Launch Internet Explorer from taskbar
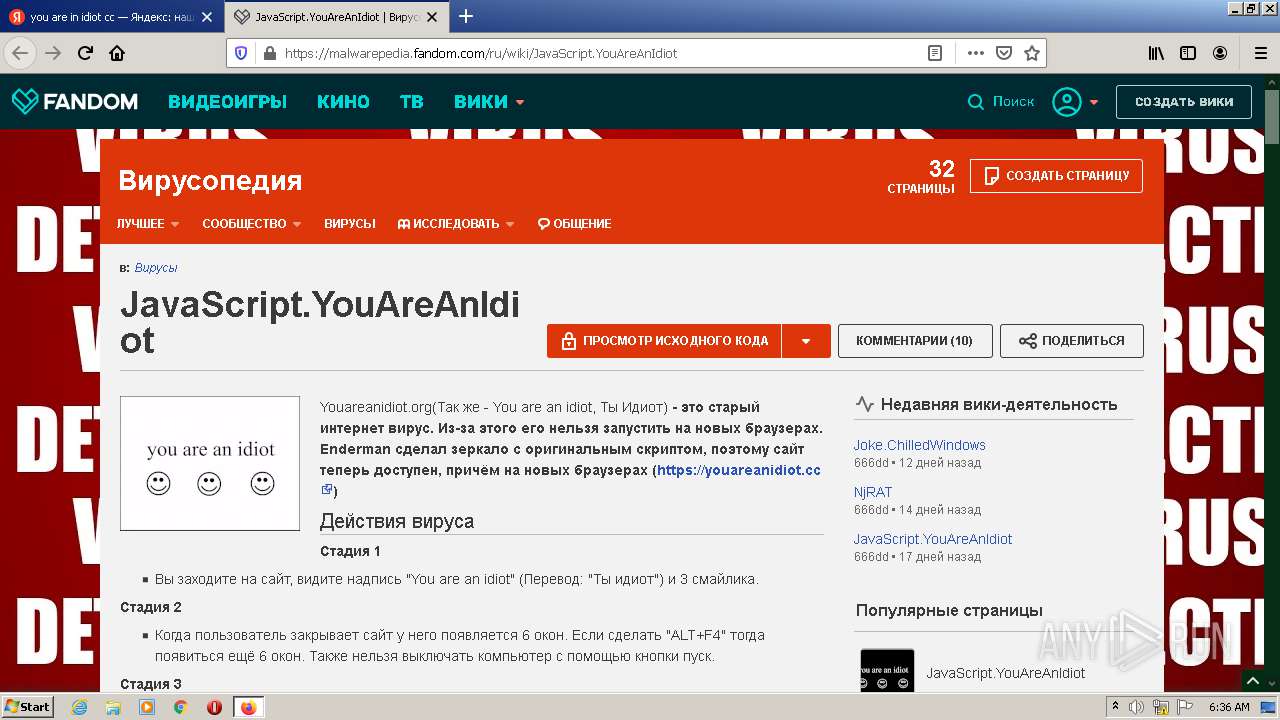This screenshot has width=1280, height=720. [x=79, y=707]
